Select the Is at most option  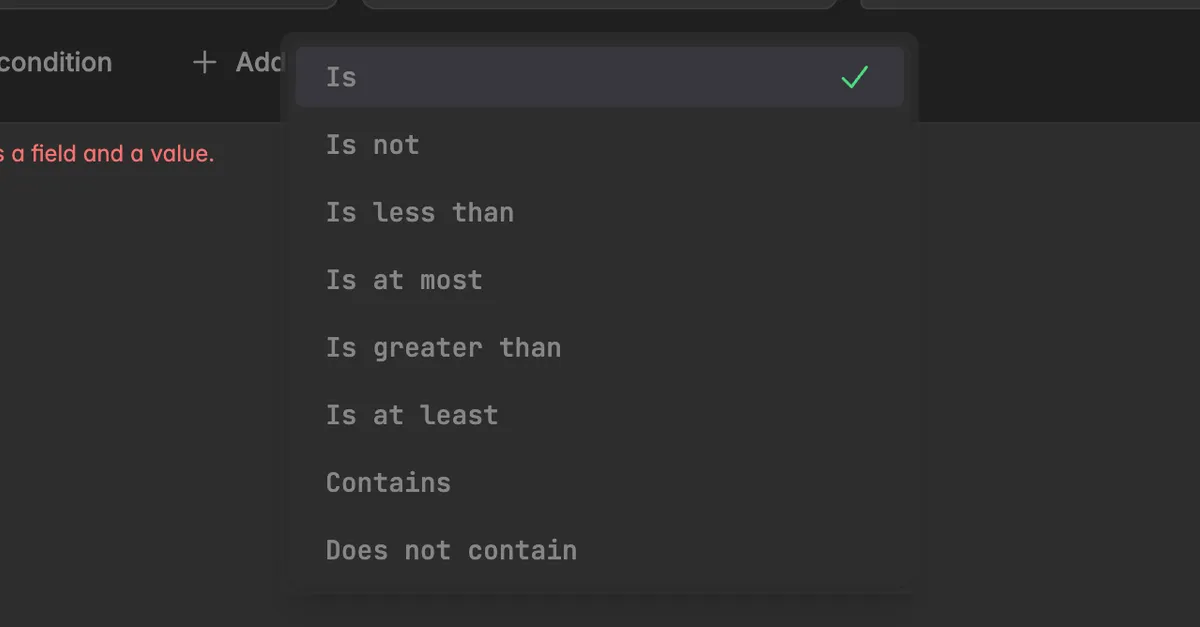coord(599,280)
